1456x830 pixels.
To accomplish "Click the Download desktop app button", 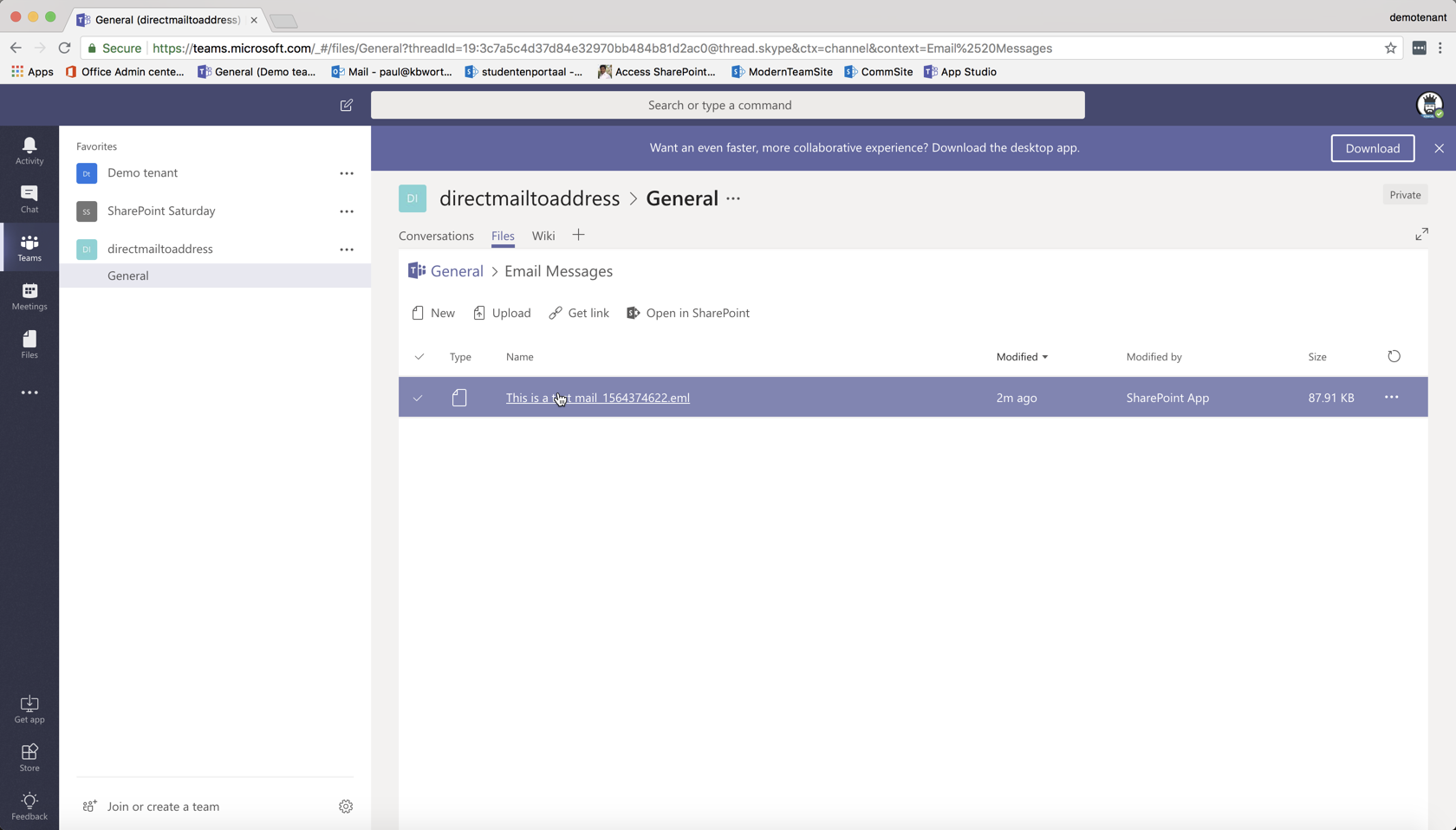I will 1372,148.
